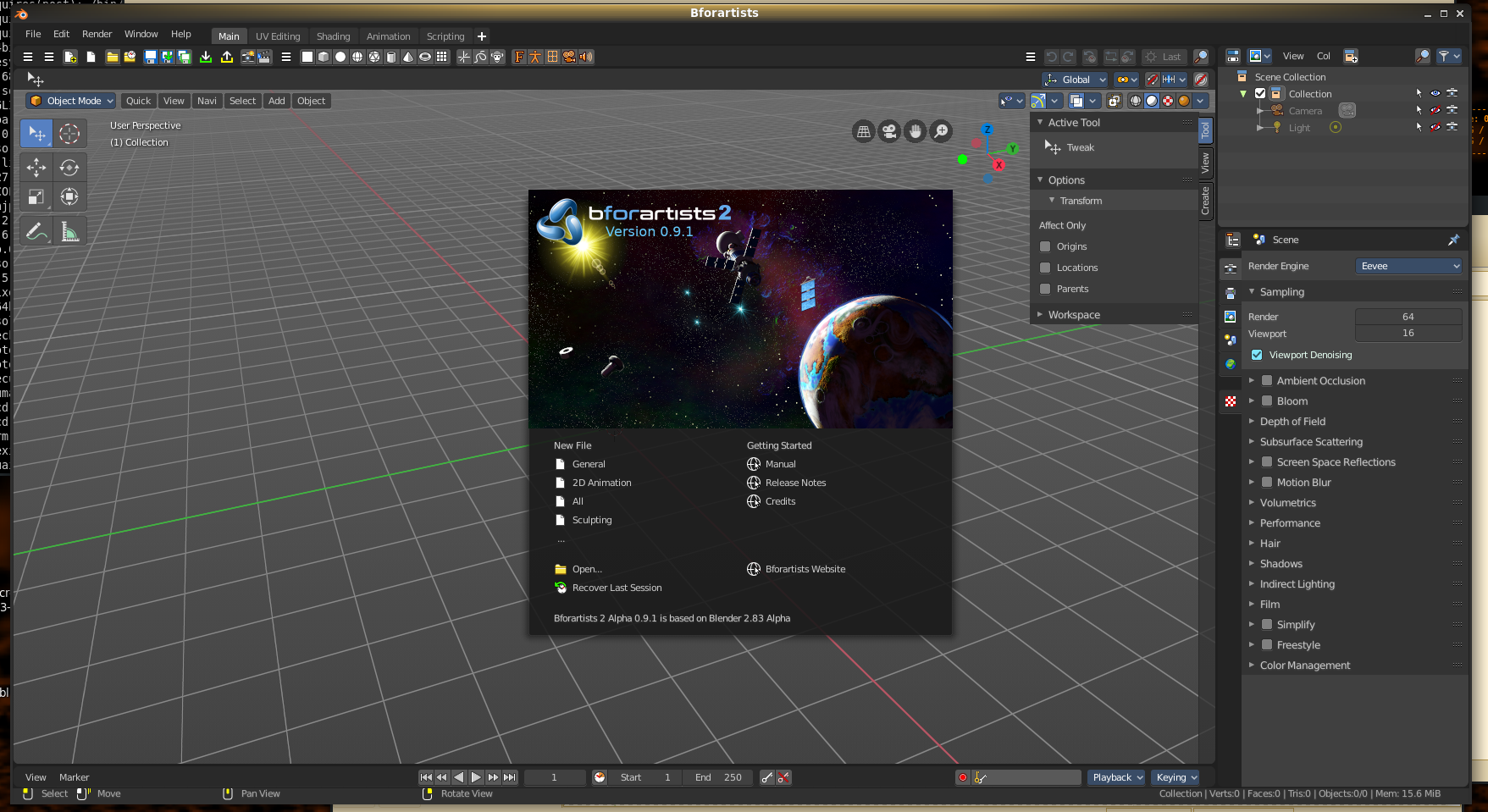
Task: Enable the Bloom checkbox
Action: tap(1267, 401)
